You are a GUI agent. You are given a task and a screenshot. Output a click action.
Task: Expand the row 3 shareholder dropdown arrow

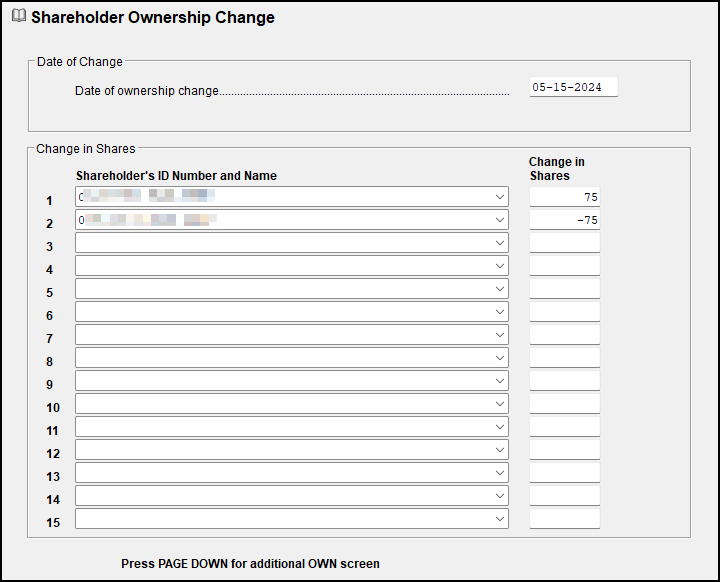(x=500, y=243)
